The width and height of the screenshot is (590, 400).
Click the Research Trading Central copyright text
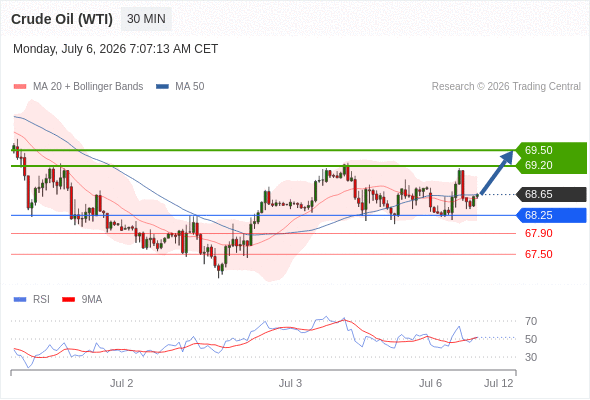pos(506,87)
